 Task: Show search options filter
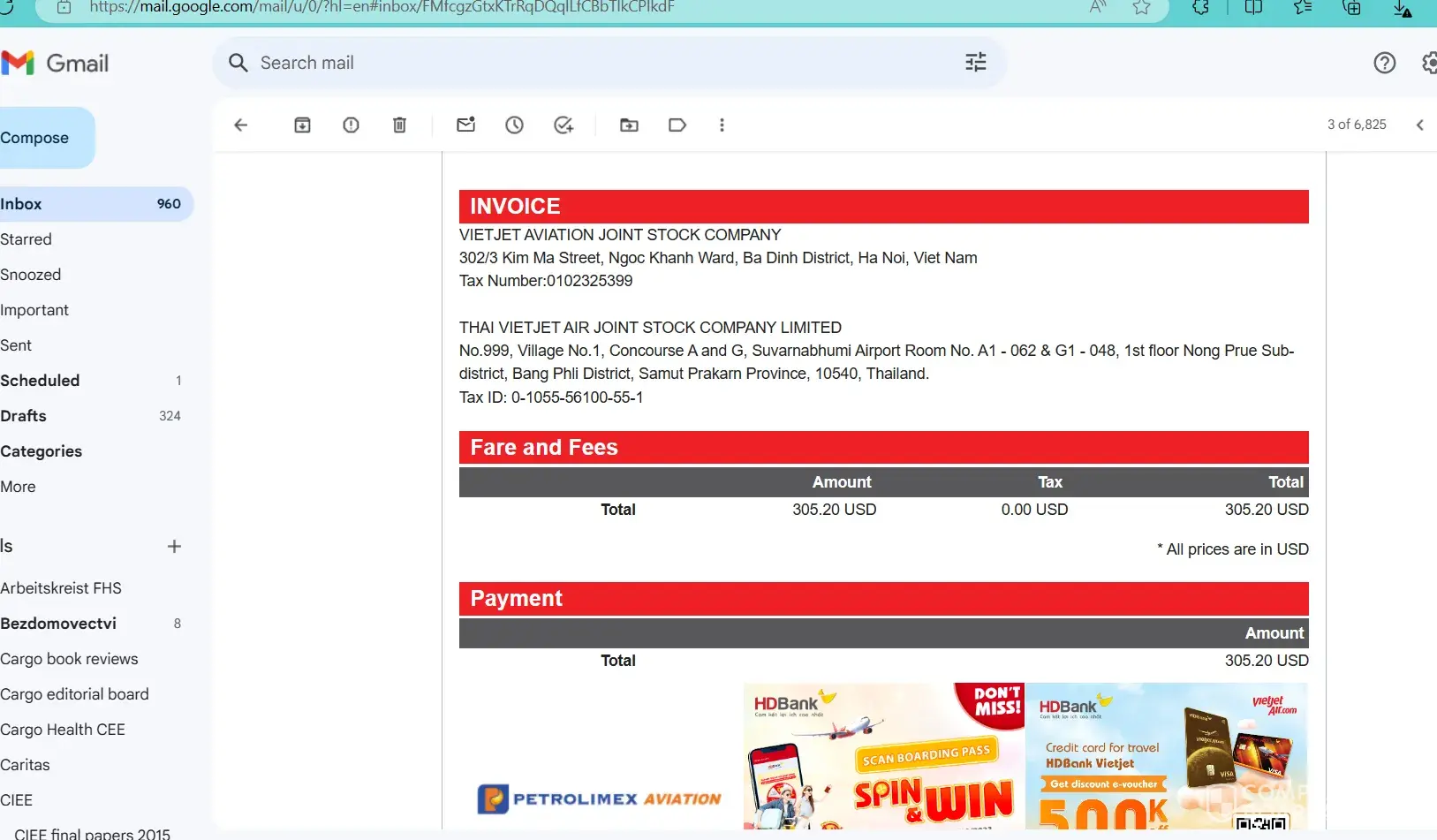pyautogui.click(x=975, y=63)
